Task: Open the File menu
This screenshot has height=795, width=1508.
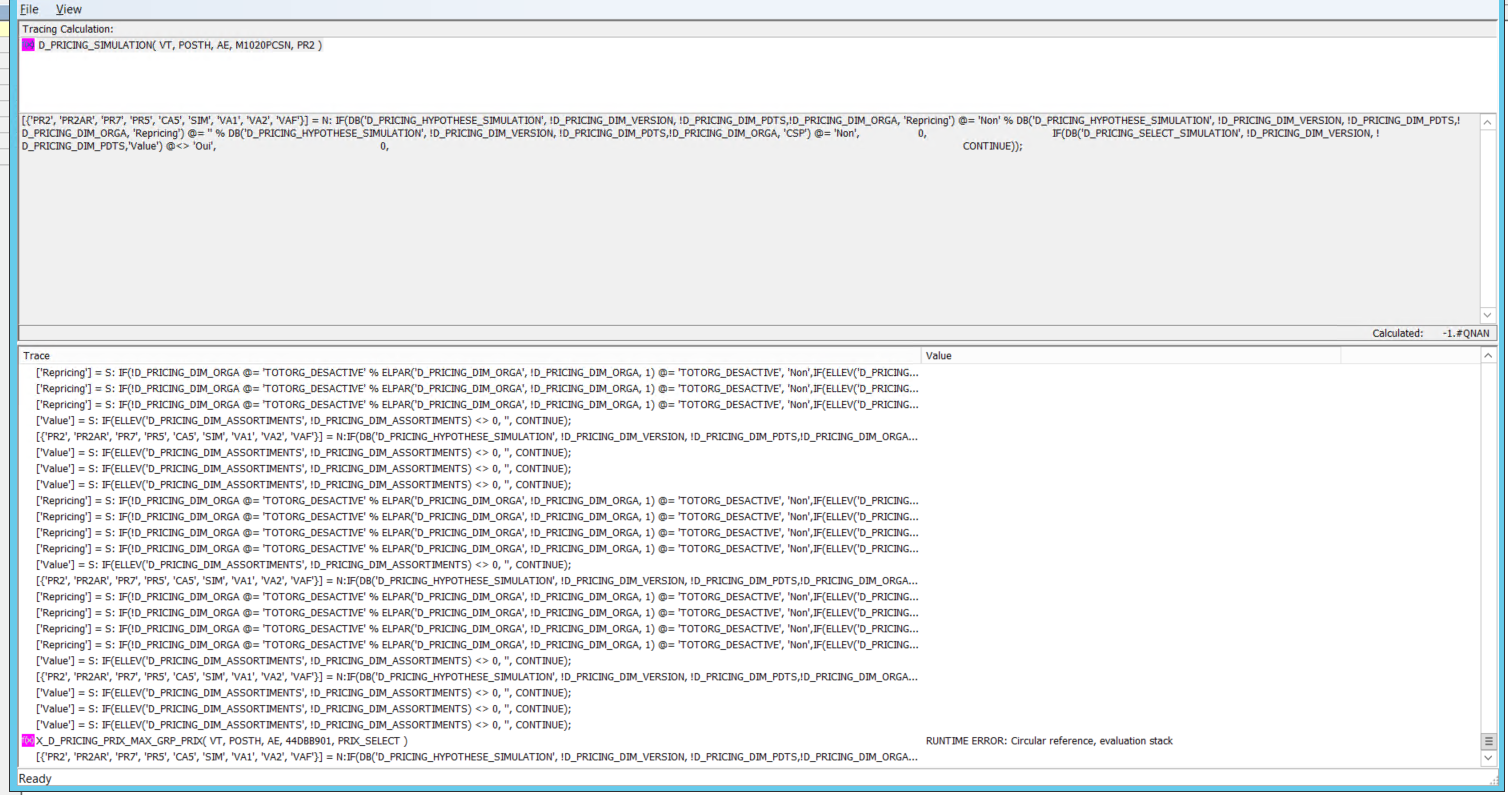Action: click(29, 9)
